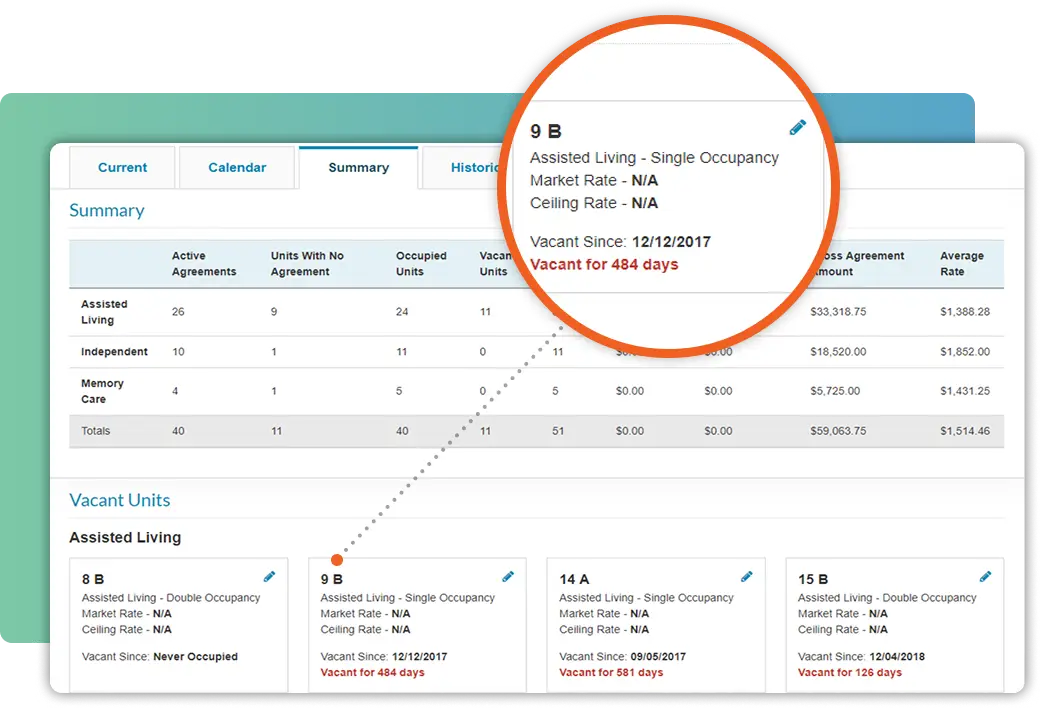Select the edit icon for the highlighted vacant unit
Image resolution: width=1040 pixels, height=708 pixels.
pyautogui.click(x=508, y=577)
